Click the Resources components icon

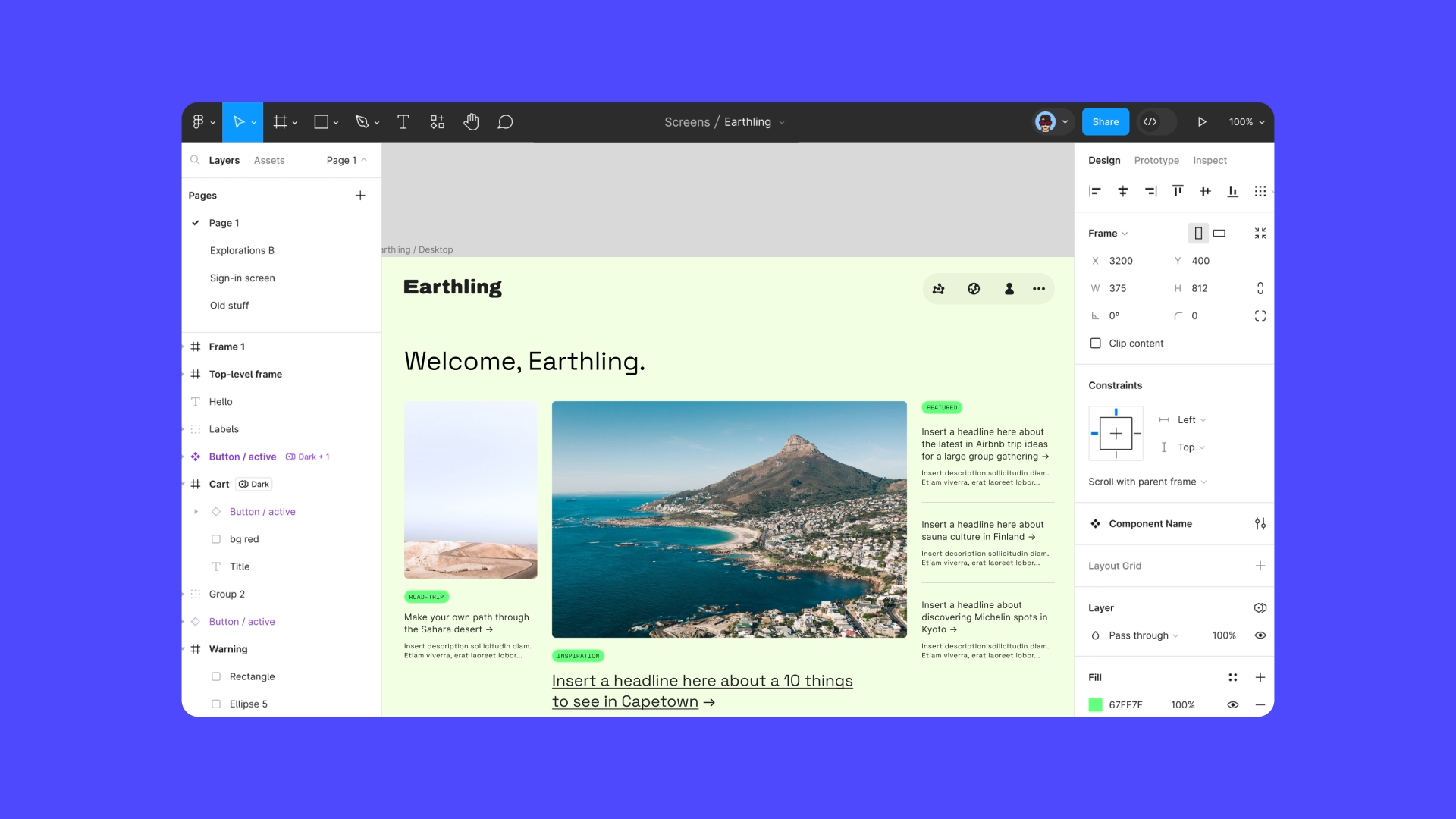[x=438, y=122]
